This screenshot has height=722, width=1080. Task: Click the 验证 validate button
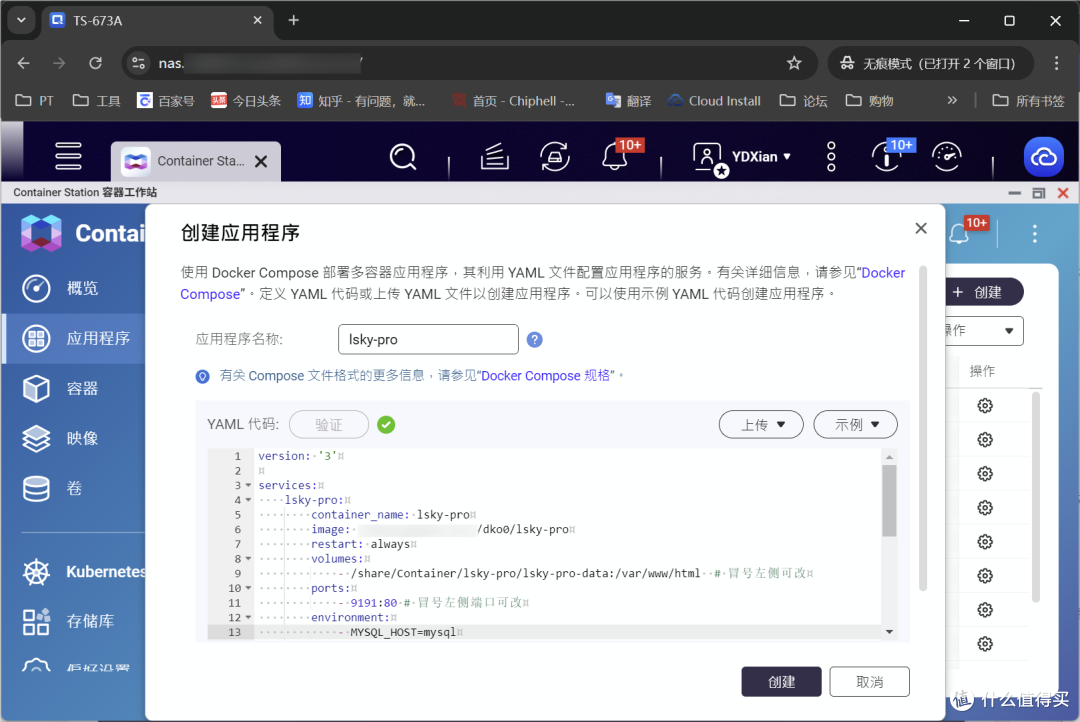[329, 424]
